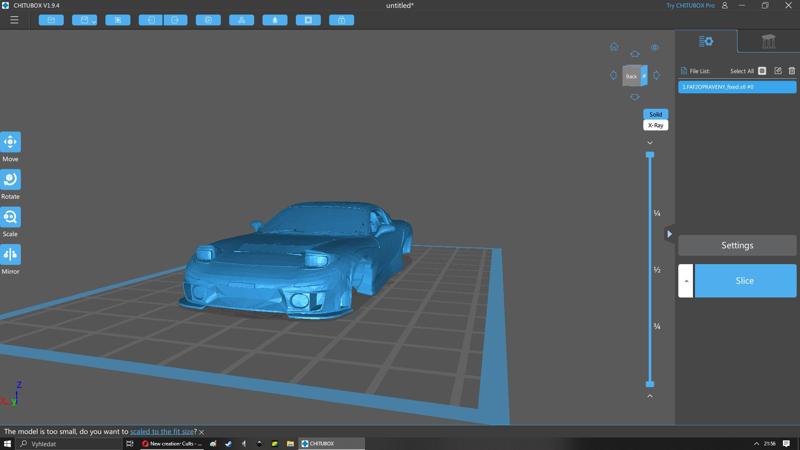
Task: Rotate view up with top arrow
Action: (x=635, y=54)
